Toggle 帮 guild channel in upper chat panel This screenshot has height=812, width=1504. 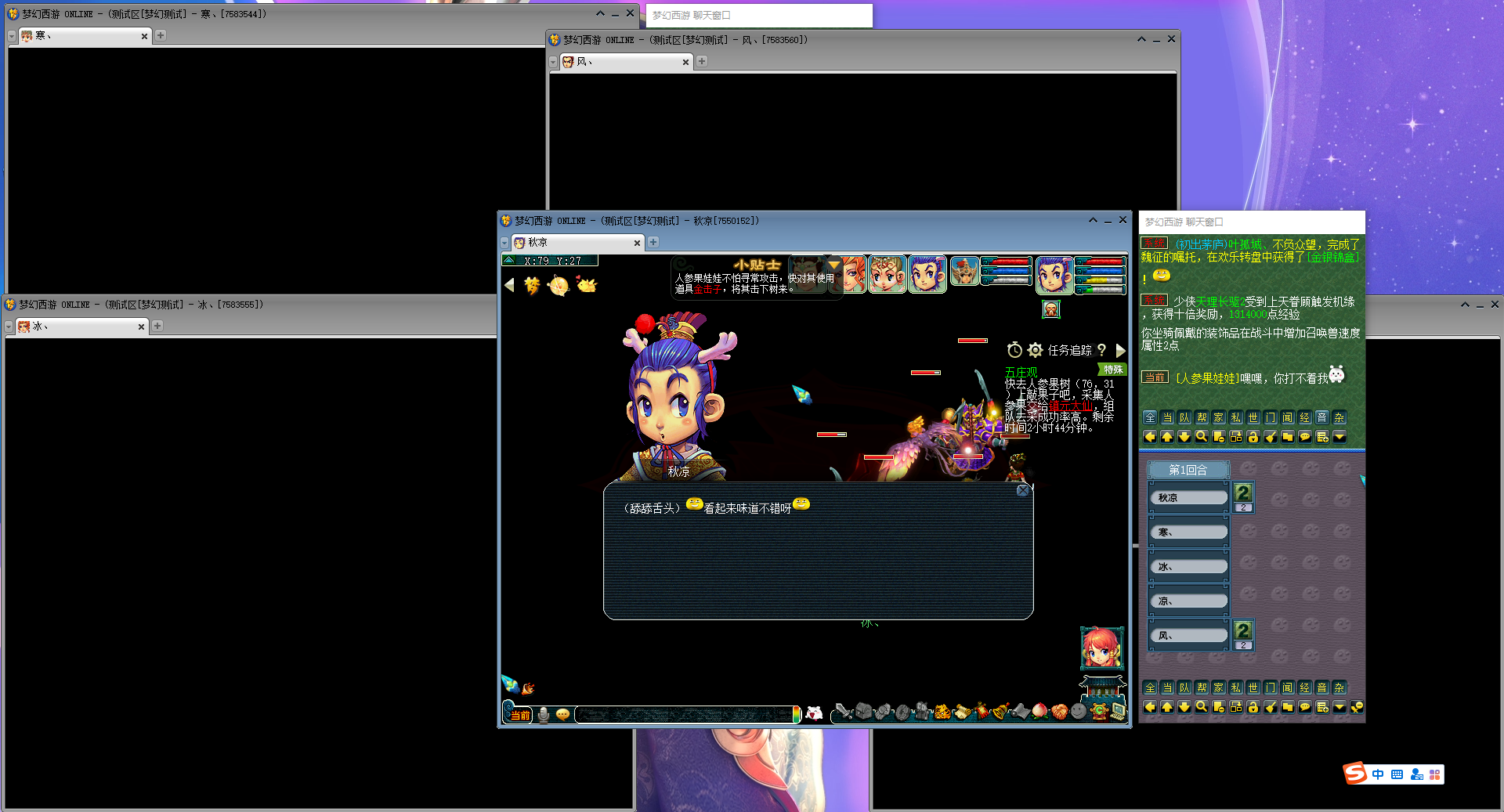1202,417
